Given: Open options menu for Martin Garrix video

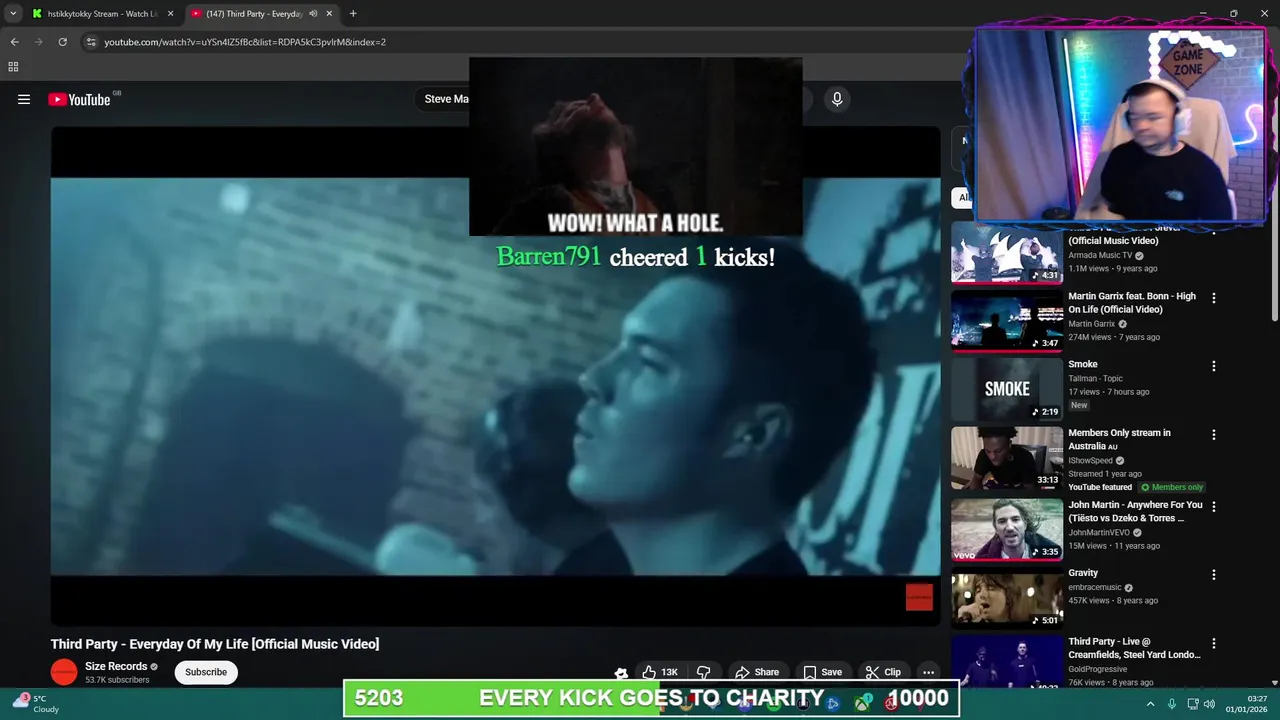Looking at the screenshot, I should click(1214, 298).
